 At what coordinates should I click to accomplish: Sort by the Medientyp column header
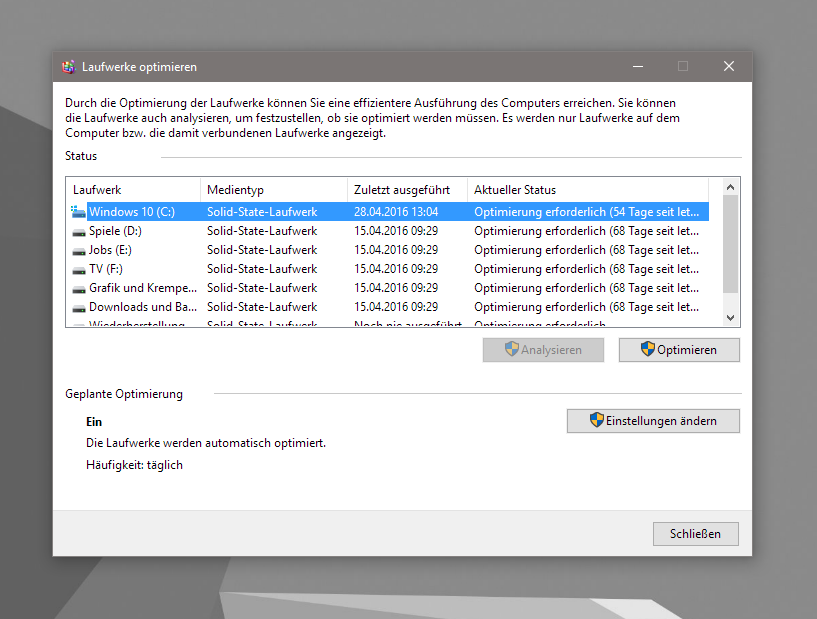pyautogui.click(x=274, y=190)
